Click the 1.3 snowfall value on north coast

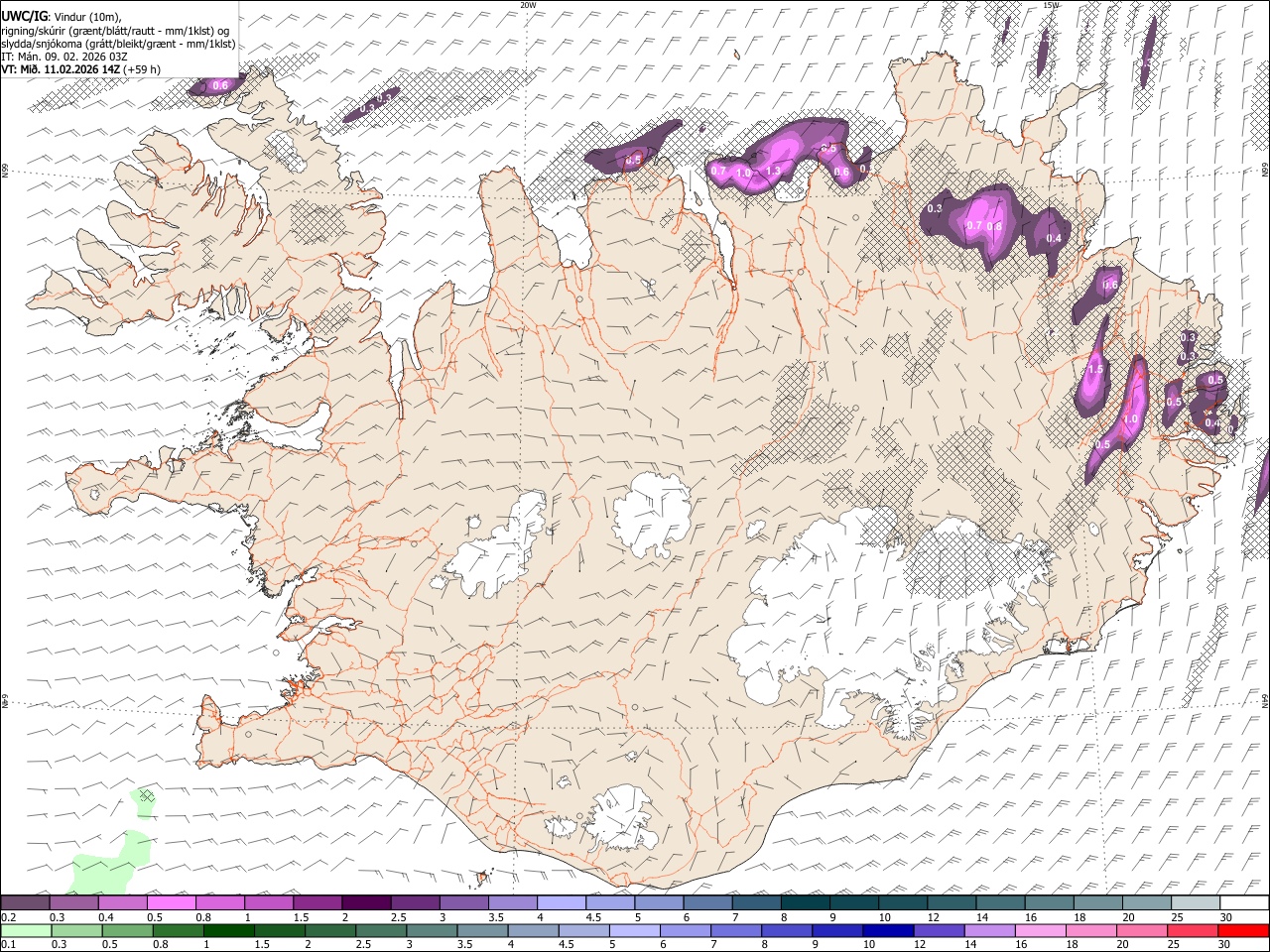774,171
